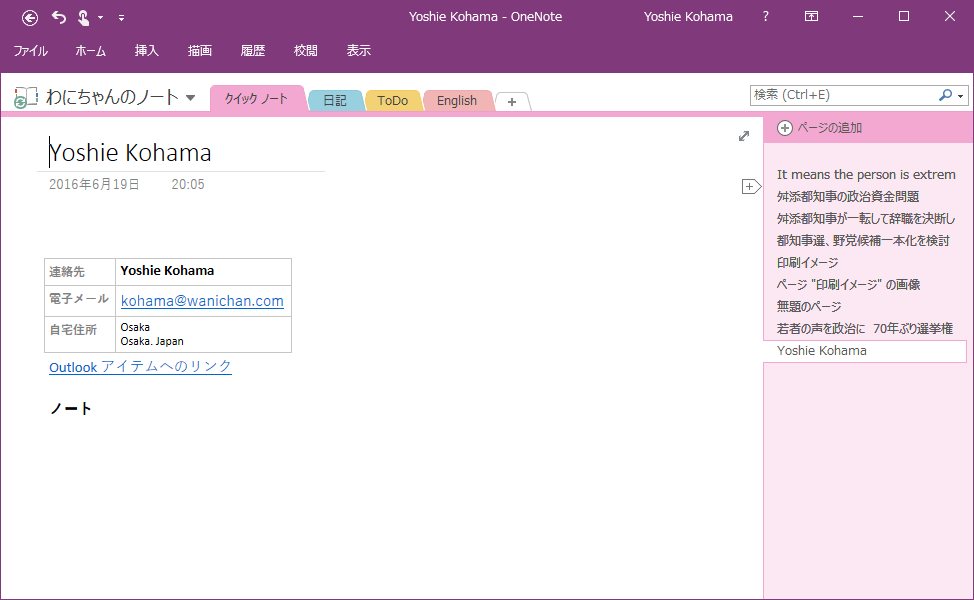
Task: Click the 自宅住所 table cell
Action: [x=80, y=334]
